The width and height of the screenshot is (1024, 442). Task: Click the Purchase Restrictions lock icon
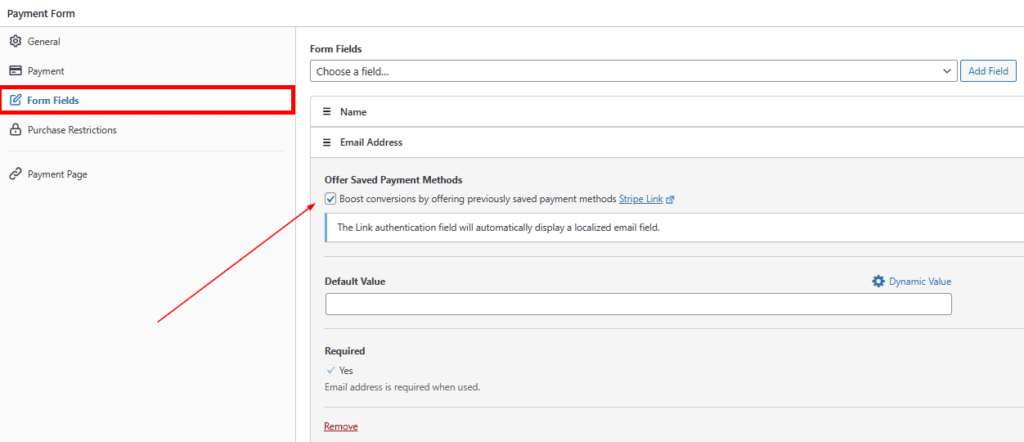pos(15,130)
